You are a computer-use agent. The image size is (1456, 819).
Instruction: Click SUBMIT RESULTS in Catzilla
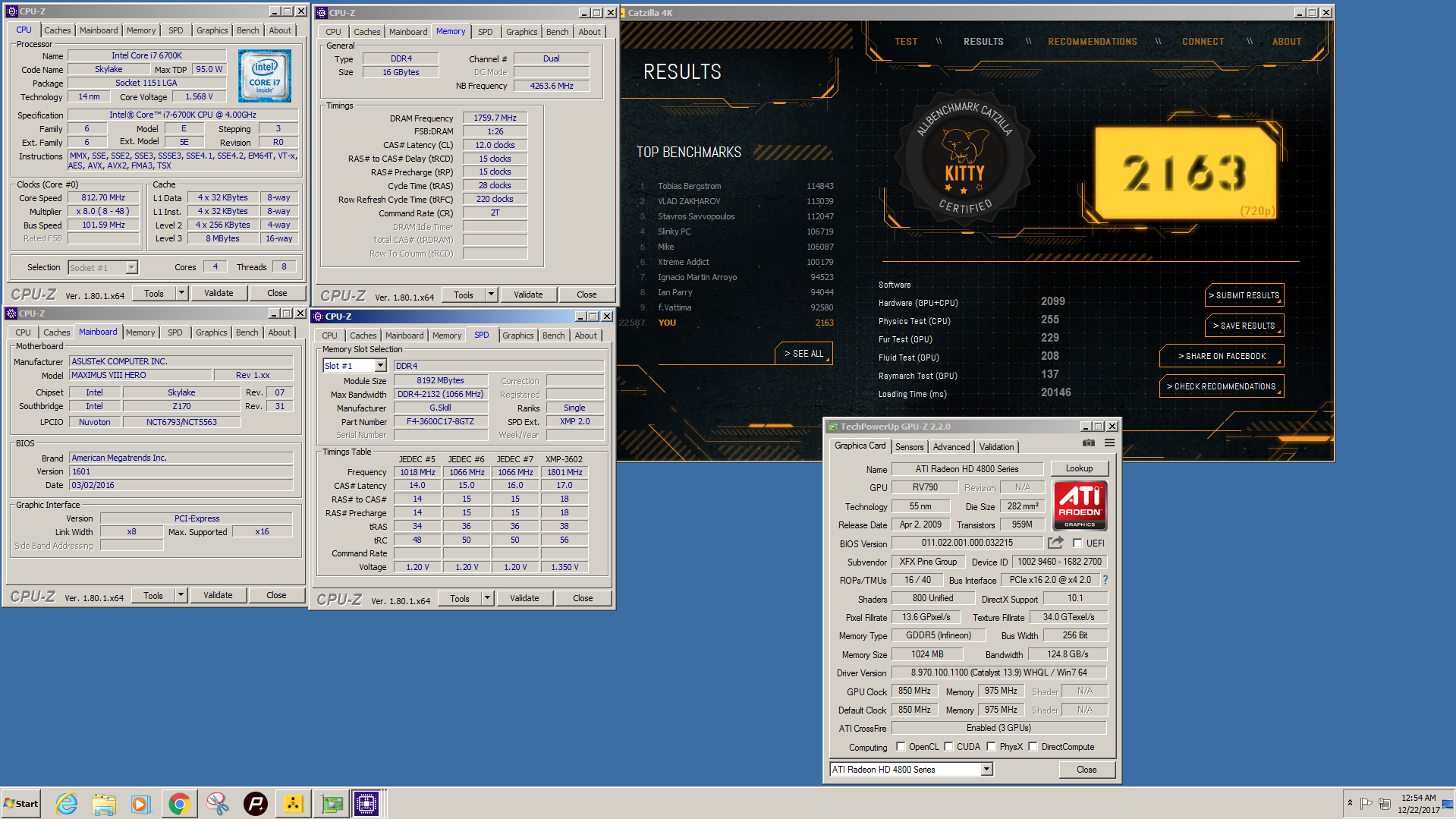(1244, 295)
